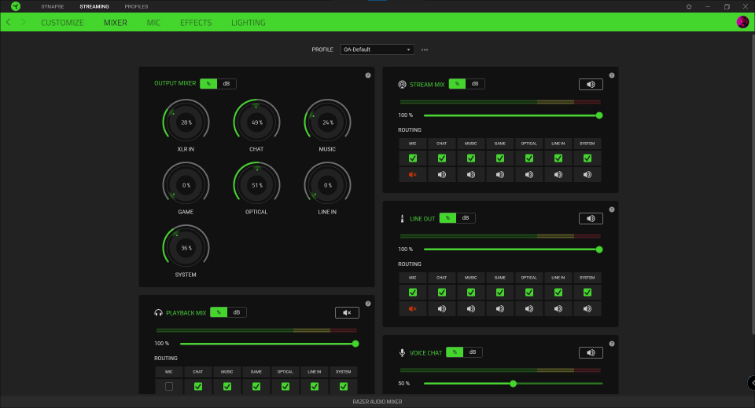
Task: Click the XLR IN volume knob
Action: [186, 122]
